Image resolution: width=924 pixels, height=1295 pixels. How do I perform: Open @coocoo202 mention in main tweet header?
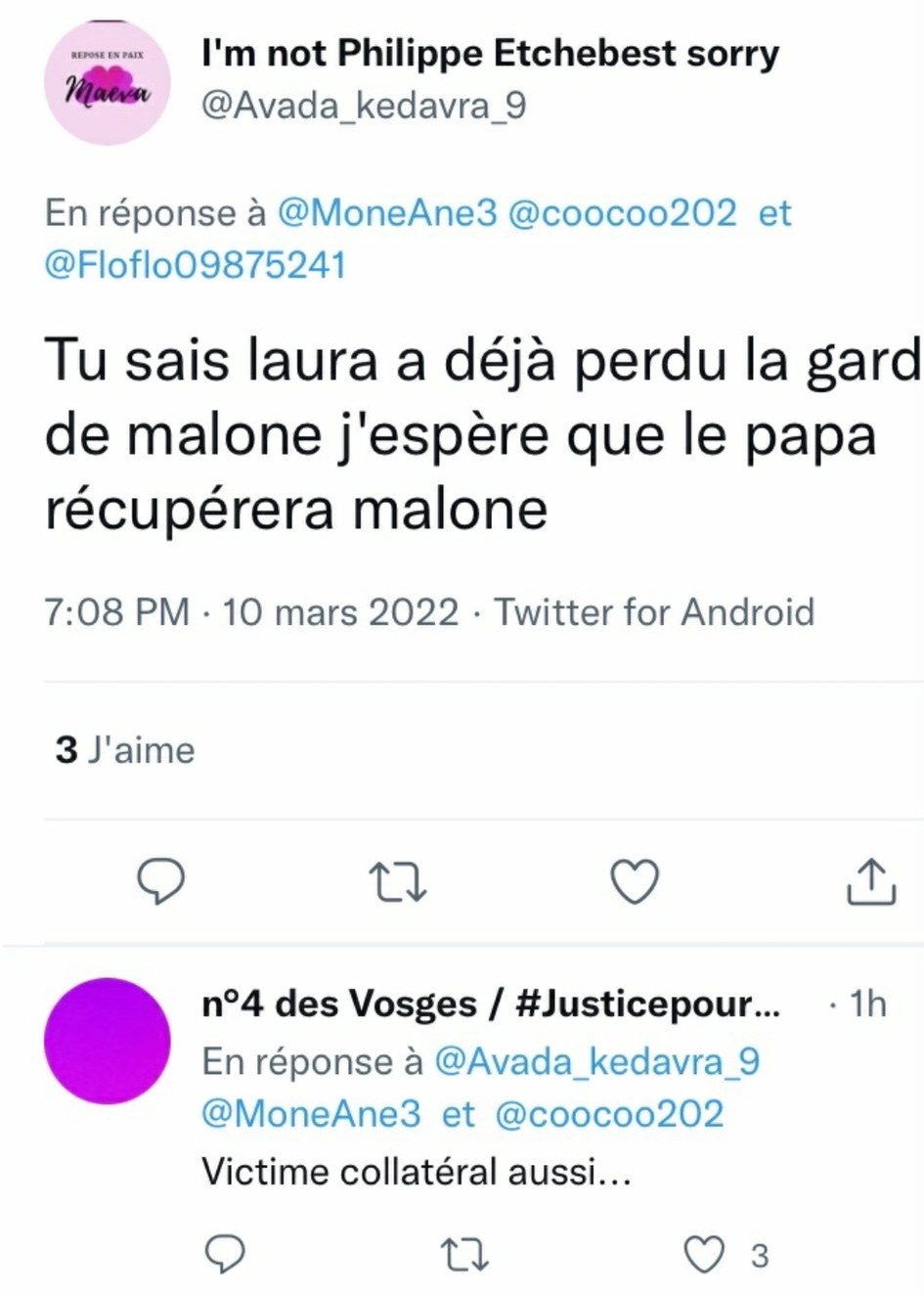click(623, 212)
